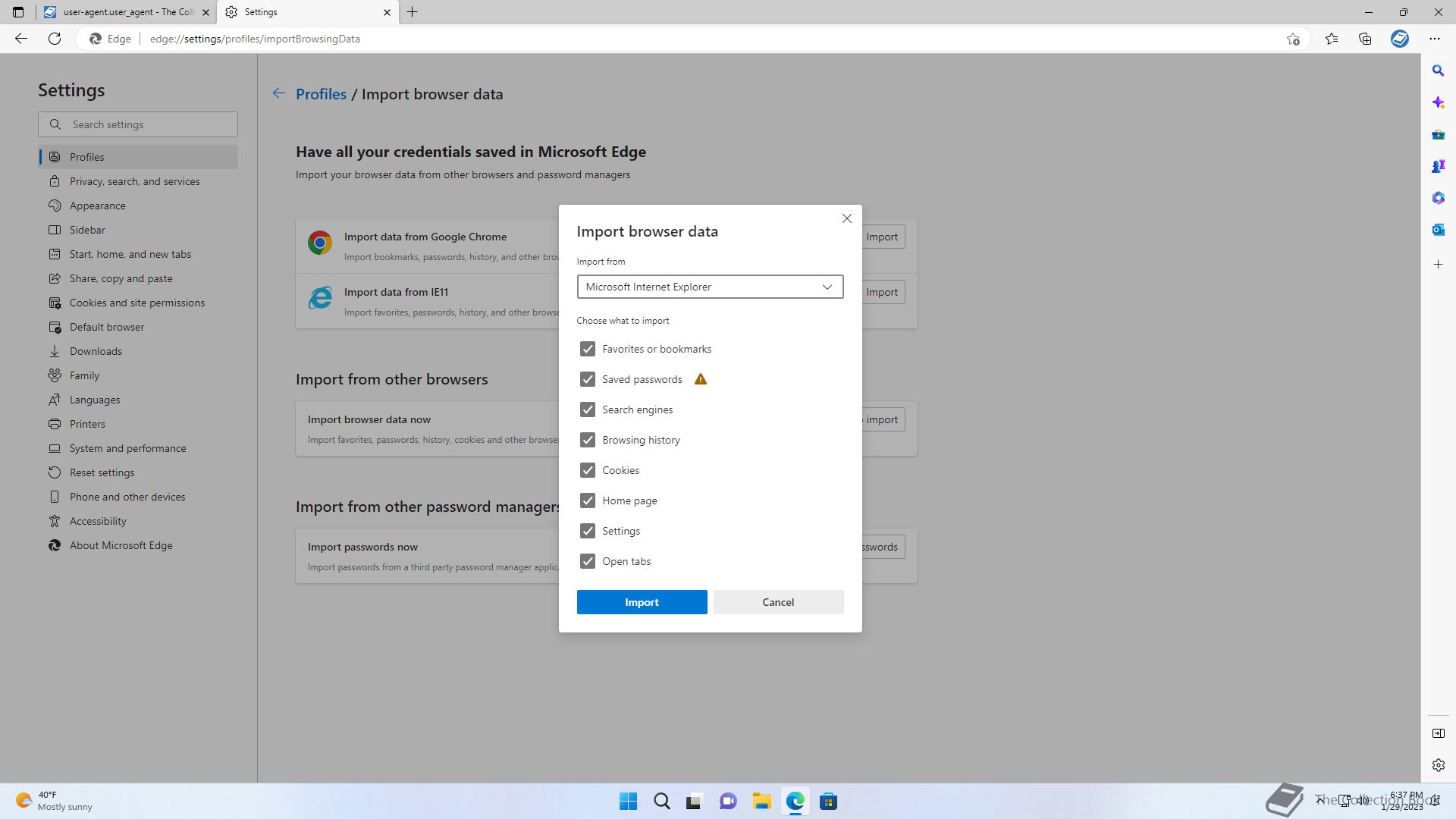Open Languages settings
This screenshot has height=819, width=1456.
pyautogui.click(x=138, y=400)
